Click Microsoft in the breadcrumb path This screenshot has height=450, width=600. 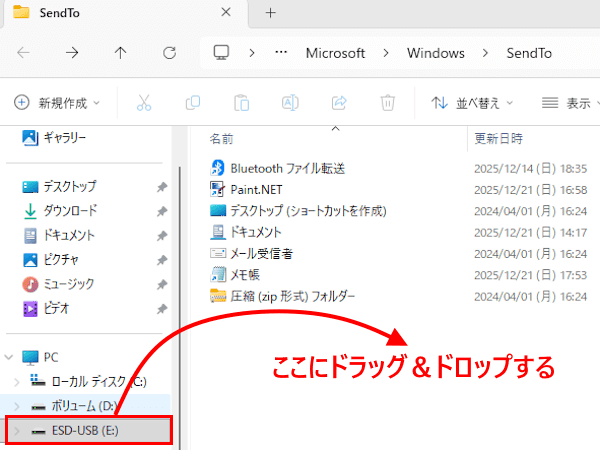click(335, 53)
